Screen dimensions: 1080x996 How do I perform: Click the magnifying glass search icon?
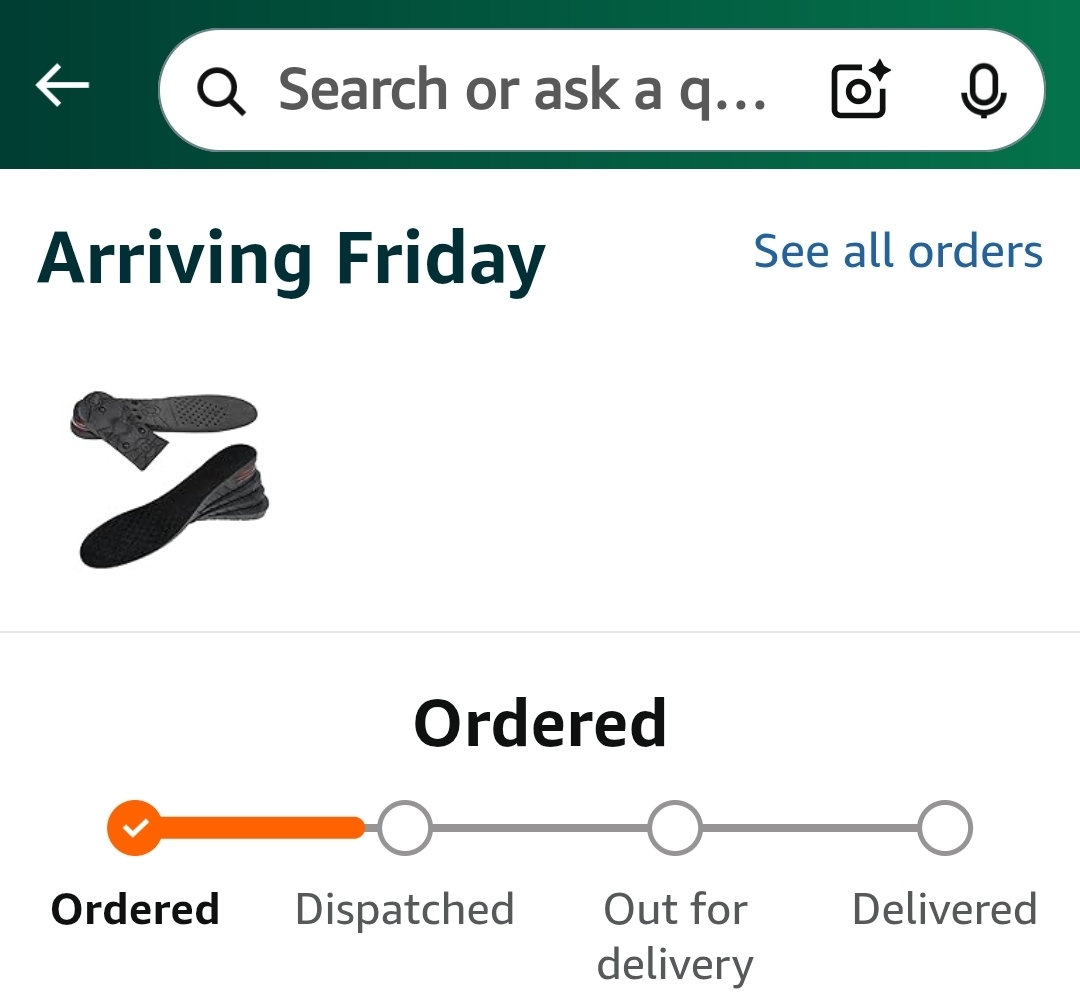pos(221,91)
